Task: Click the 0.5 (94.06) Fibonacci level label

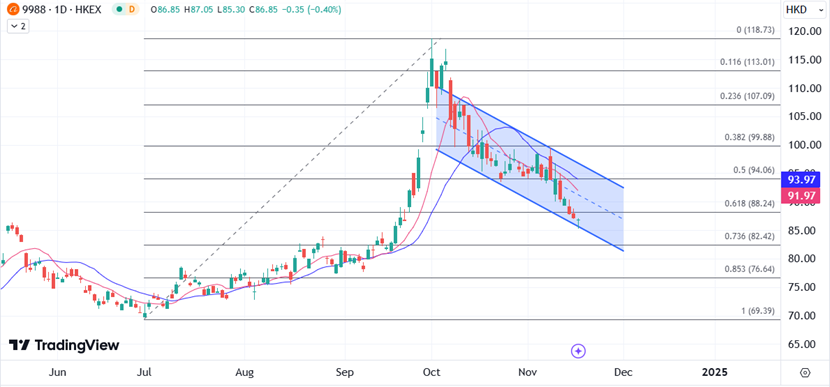Action: [x=753, y=170]
